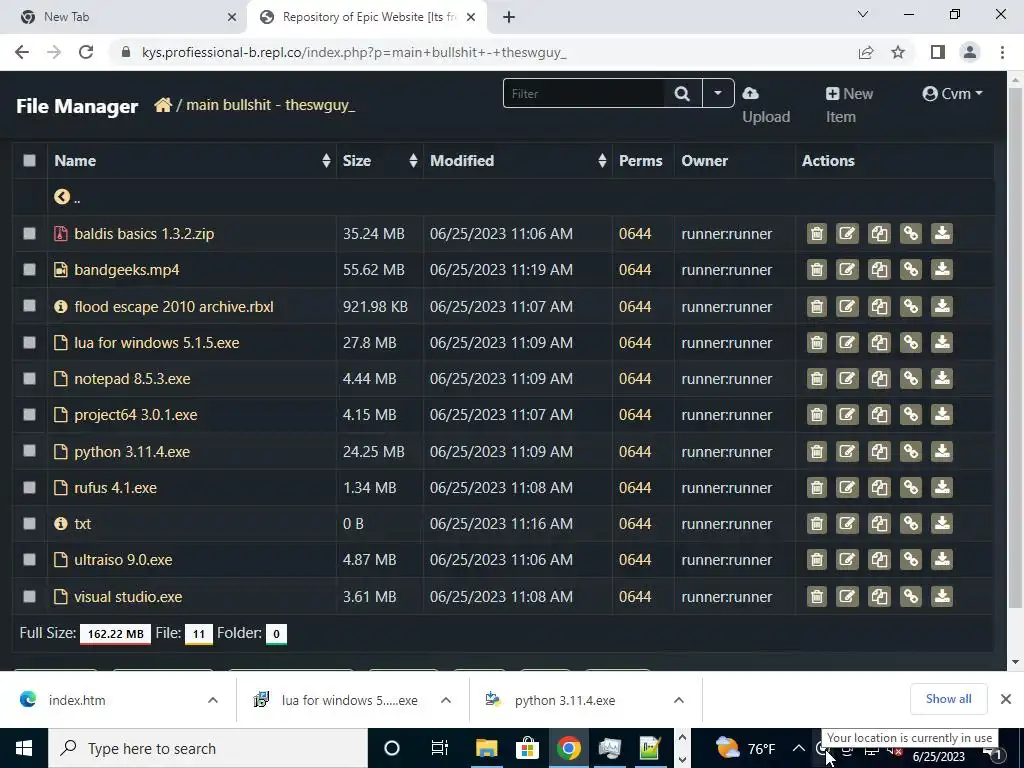Image resolution: width=1024 pixels, height=768 pixels.
Task: Rename python 3.11.4.exe via edit icon
Action: [847, 451]
